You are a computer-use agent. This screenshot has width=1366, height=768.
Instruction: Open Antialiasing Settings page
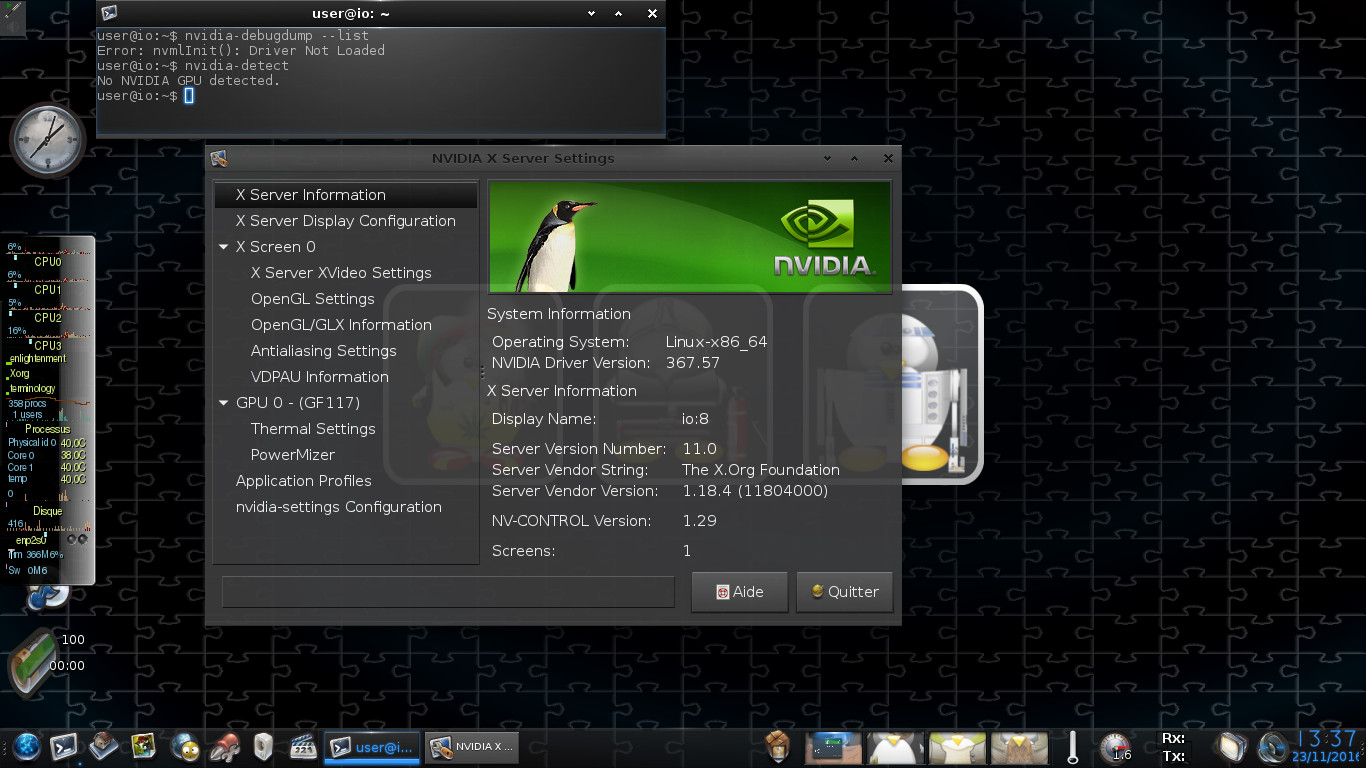pos(324,351)
